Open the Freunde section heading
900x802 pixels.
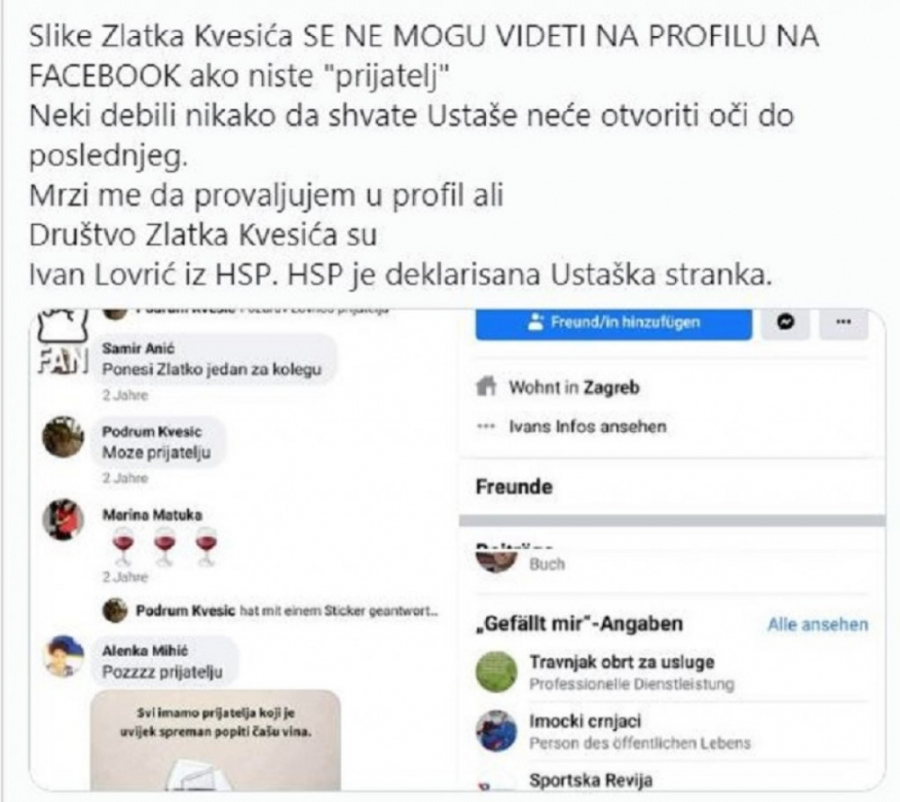pyautogui.click(x=514, y=487)
